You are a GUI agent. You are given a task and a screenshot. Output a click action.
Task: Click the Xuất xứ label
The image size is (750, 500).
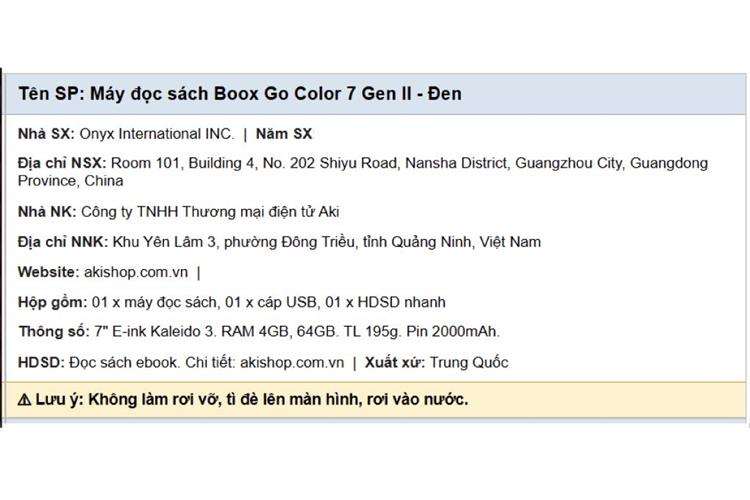pyautogui.click(x=395, y=363)
